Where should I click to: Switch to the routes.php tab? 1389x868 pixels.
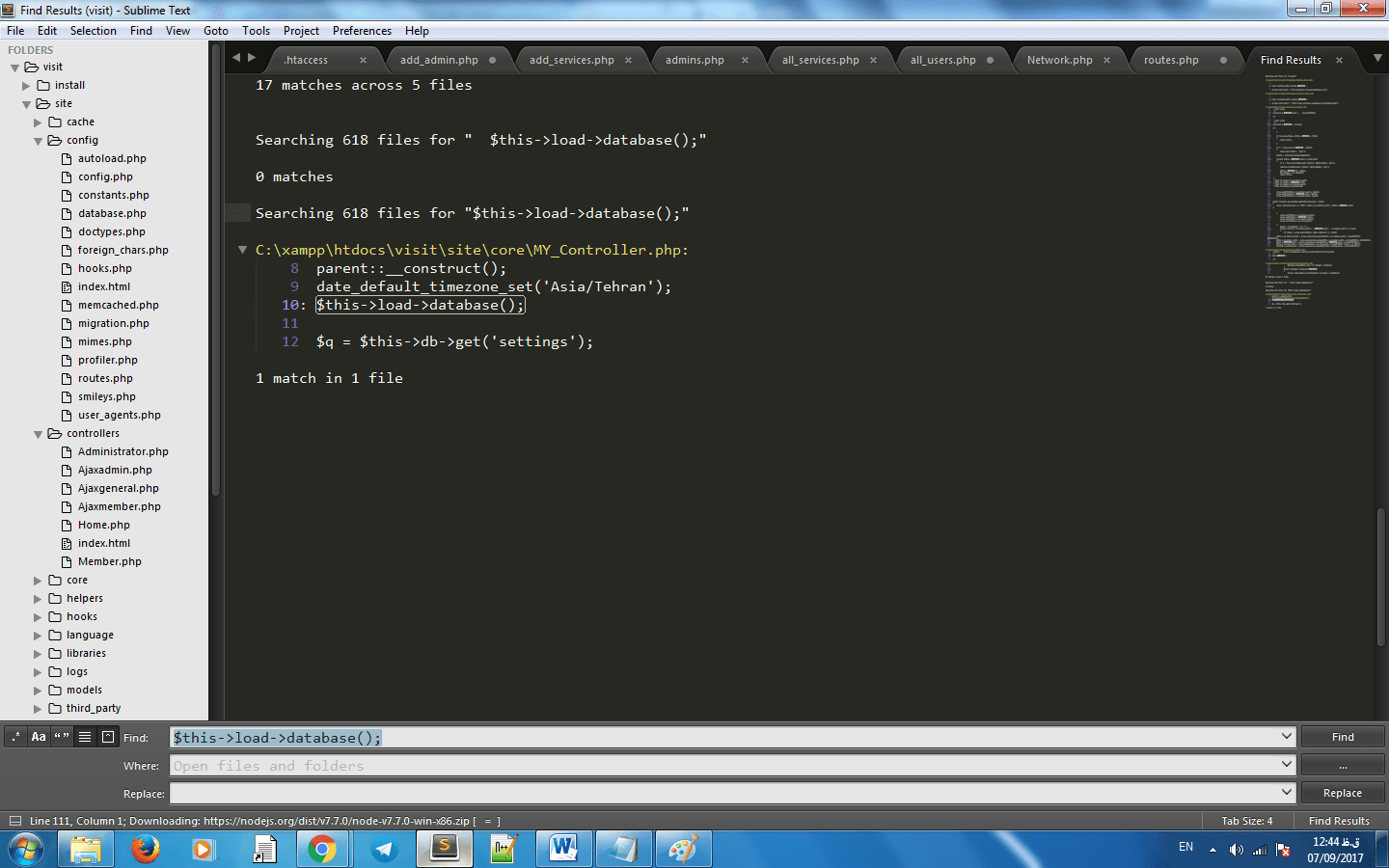[x=1171, y=60]
